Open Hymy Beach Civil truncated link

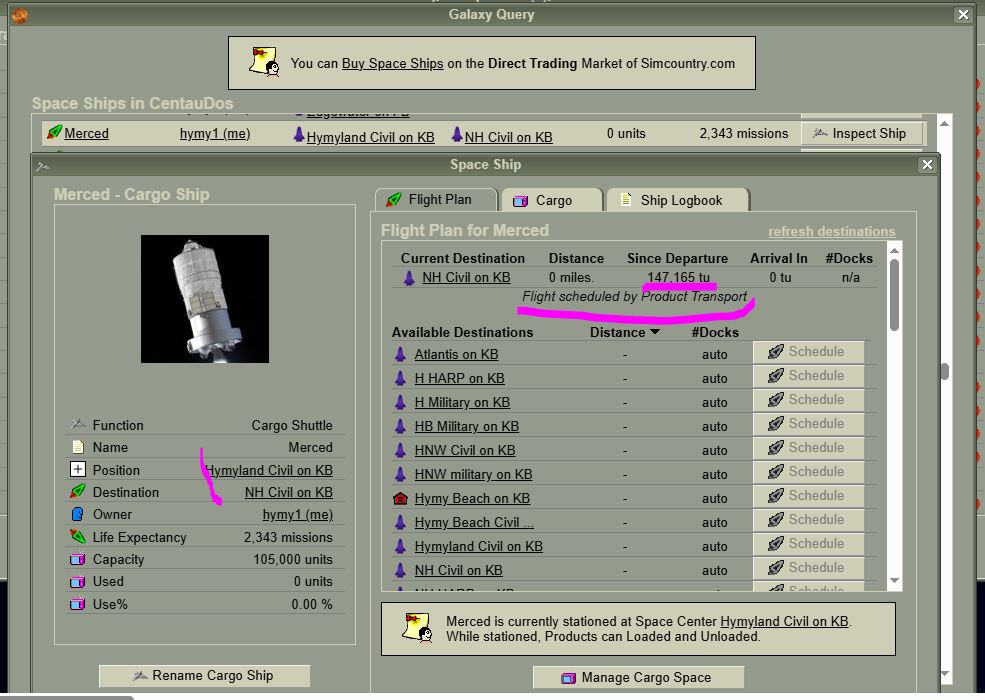click(x=474, y=522)
